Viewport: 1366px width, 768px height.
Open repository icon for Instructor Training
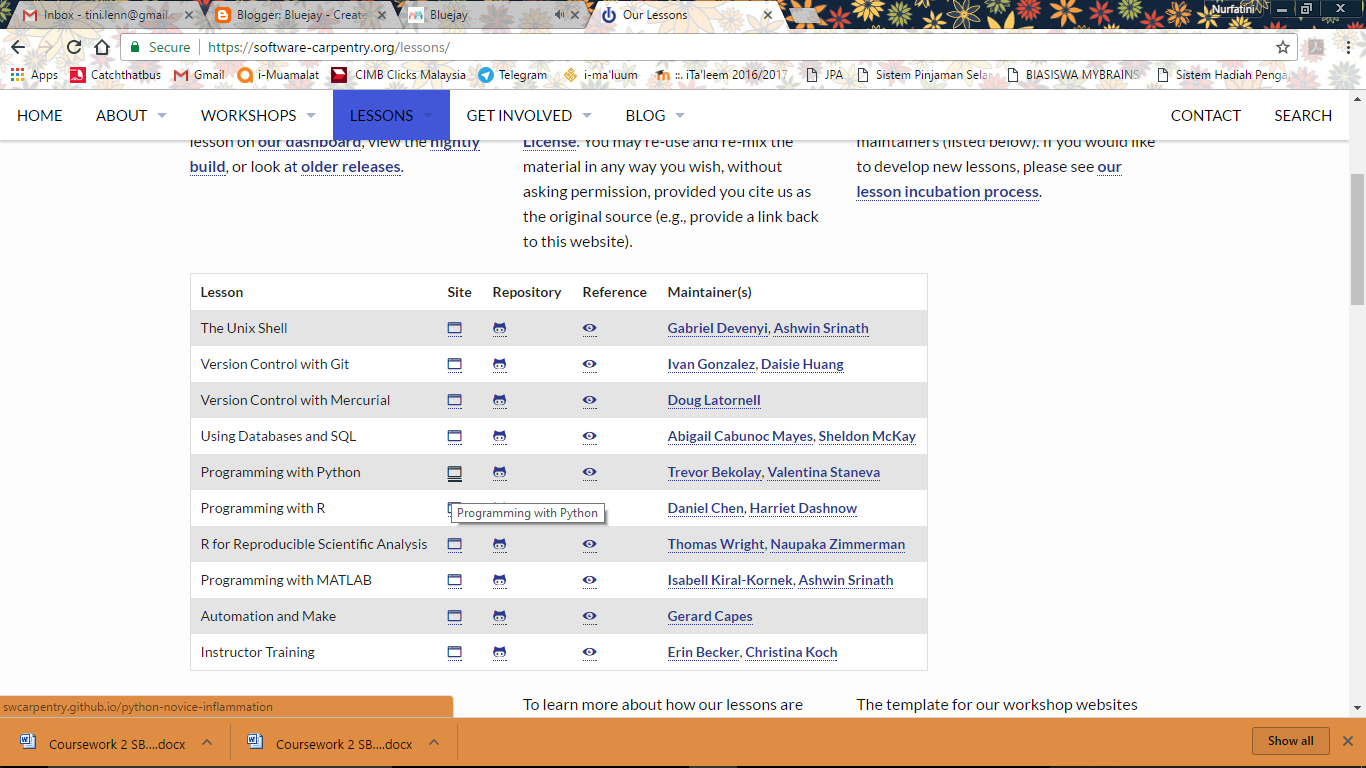499,652
